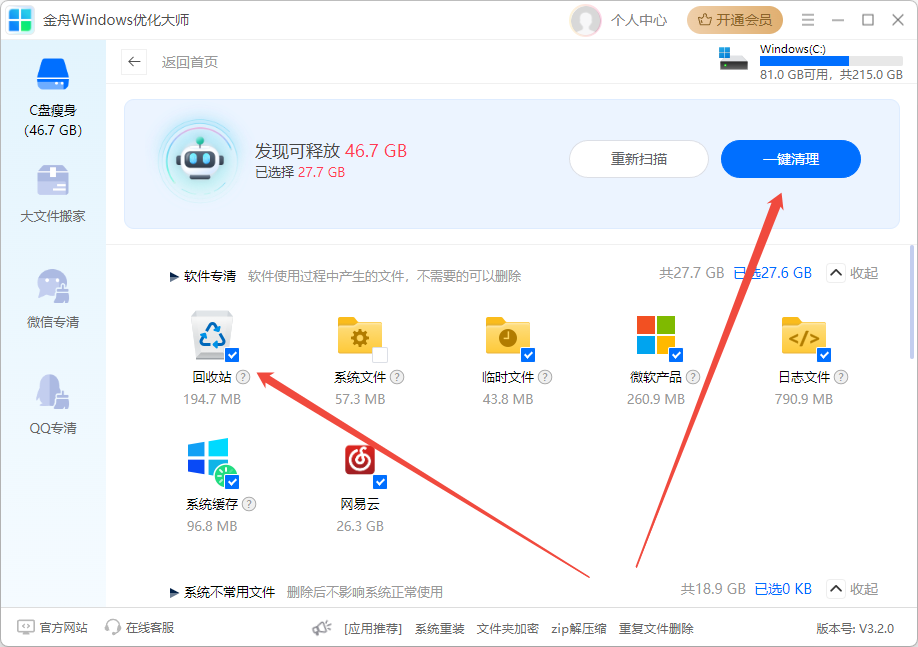The image size is (918, 647).
Task: Open the 大文件搬家 sidebar tool
Action: [53, 194]
